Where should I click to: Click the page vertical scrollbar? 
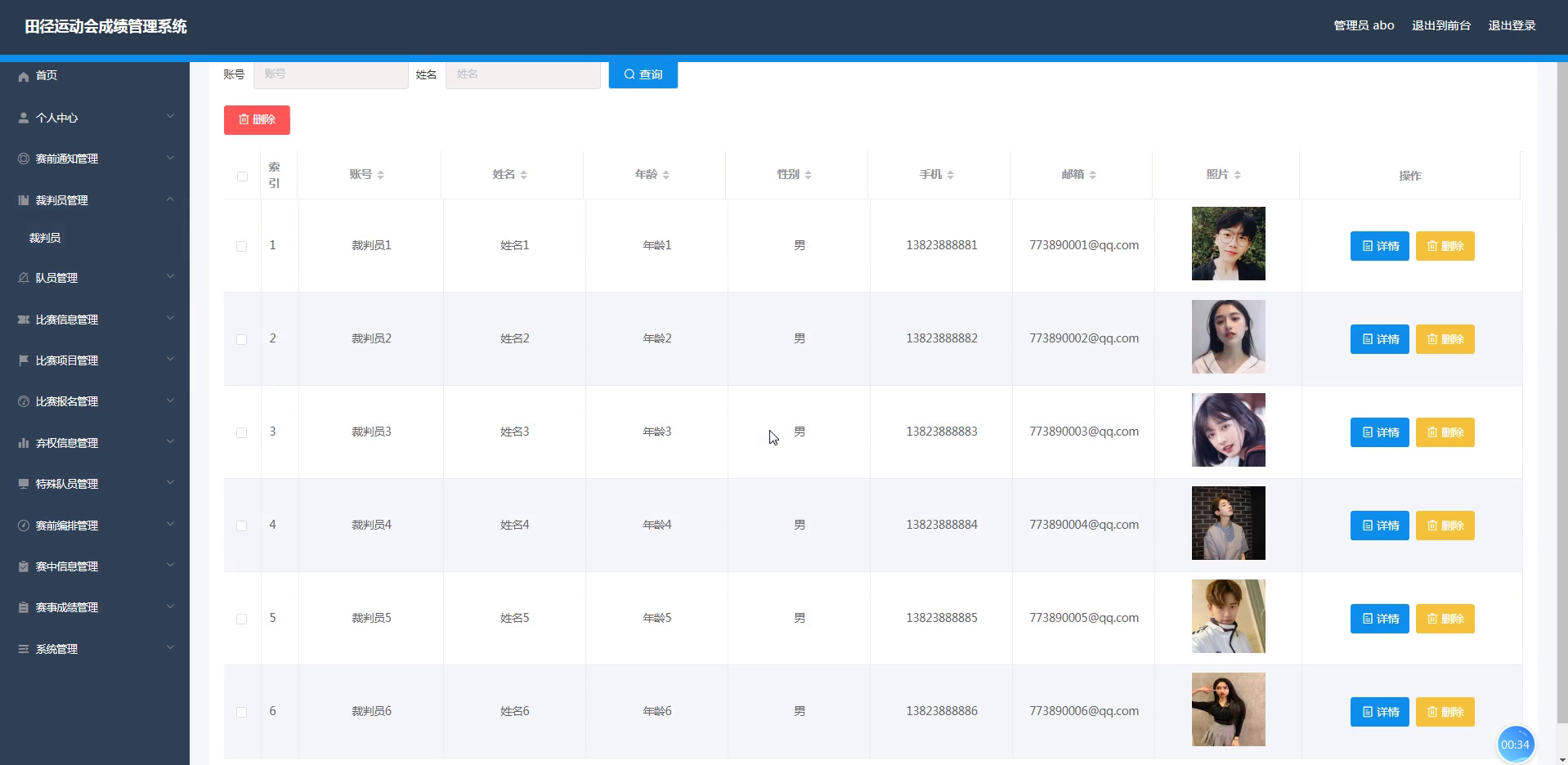coord(1562,392)
